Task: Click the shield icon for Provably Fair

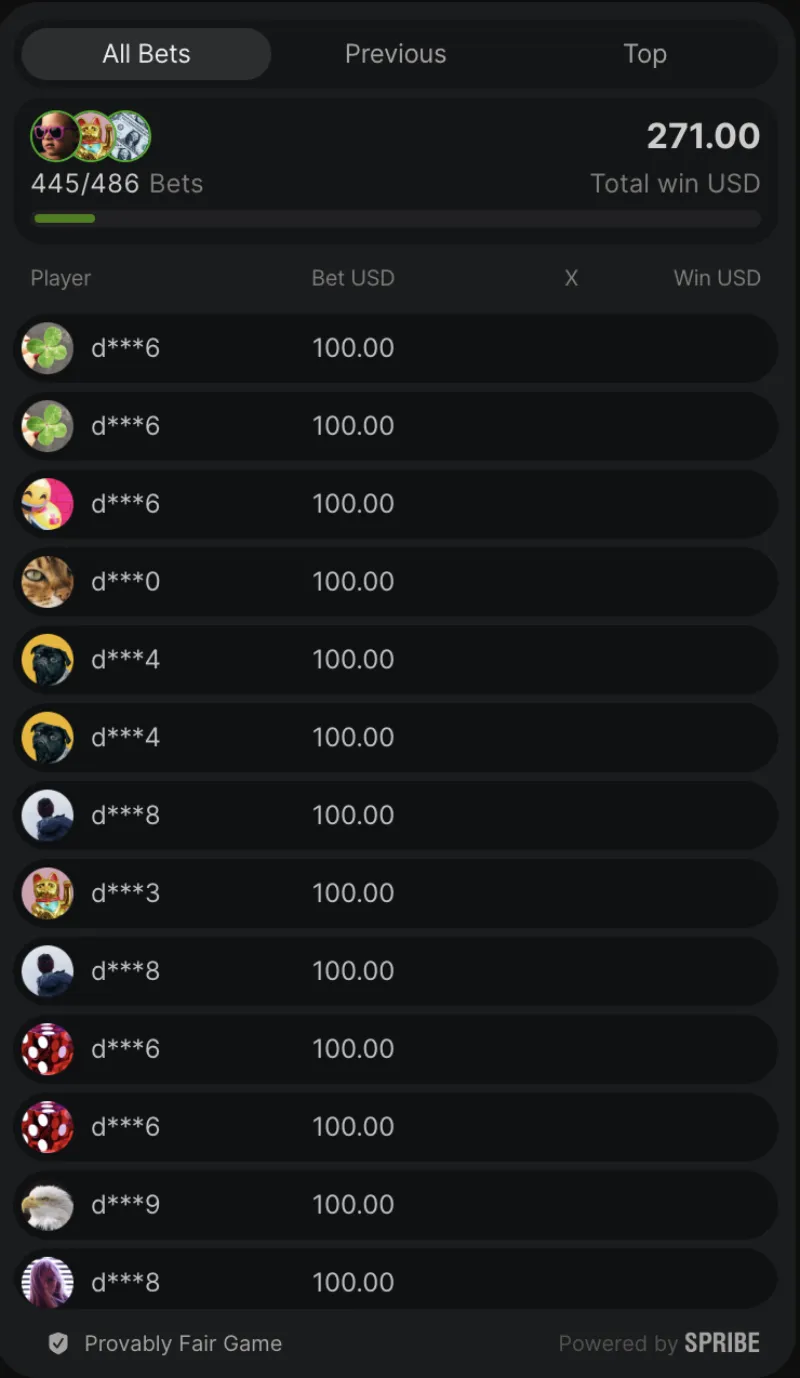Action: [59, 1344]
